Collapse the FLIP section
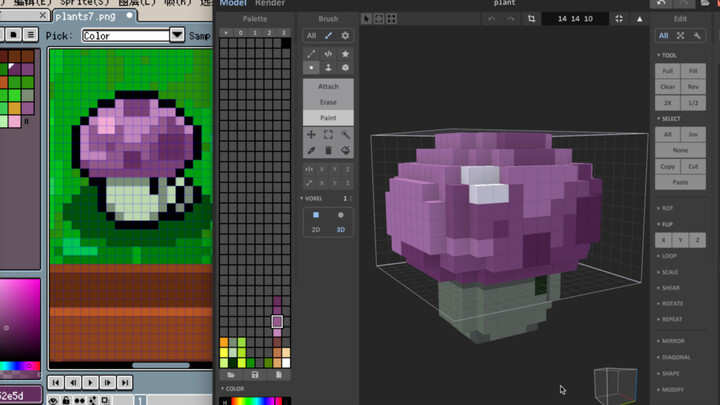720x405 pixels. click(x=665, y=225)
